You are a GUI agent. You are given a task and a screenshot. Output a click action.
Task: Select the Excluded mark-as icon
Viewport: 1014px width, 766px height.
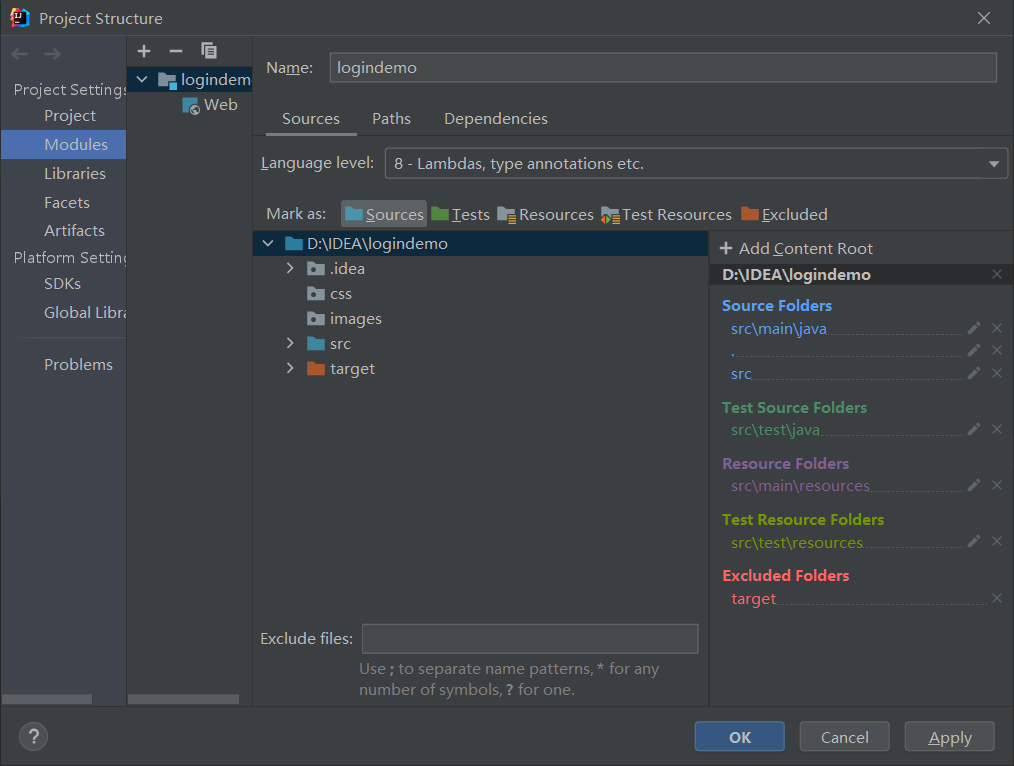pos(750,213)
